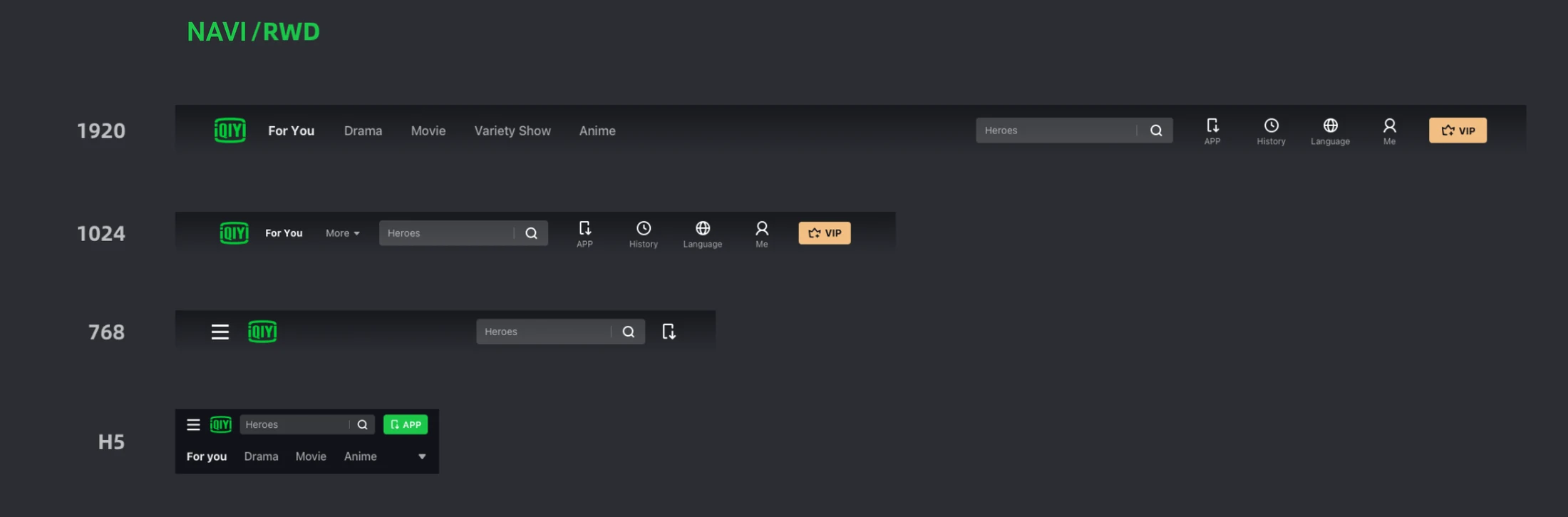Viewport: 1568px width, 517px height.
Task: Select the For you tab in the H5 navbar
Action: (207, 456)
